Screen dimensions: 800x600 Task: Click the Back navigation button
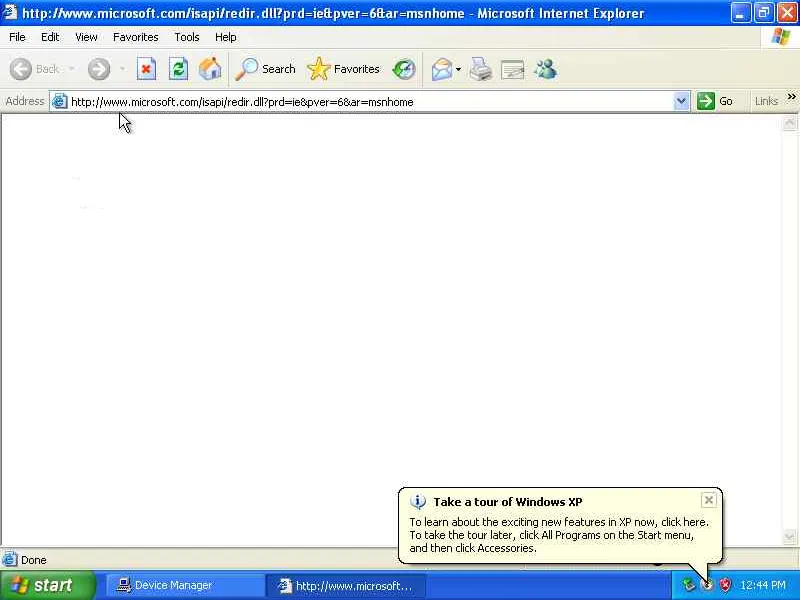[x=35, y=69]
